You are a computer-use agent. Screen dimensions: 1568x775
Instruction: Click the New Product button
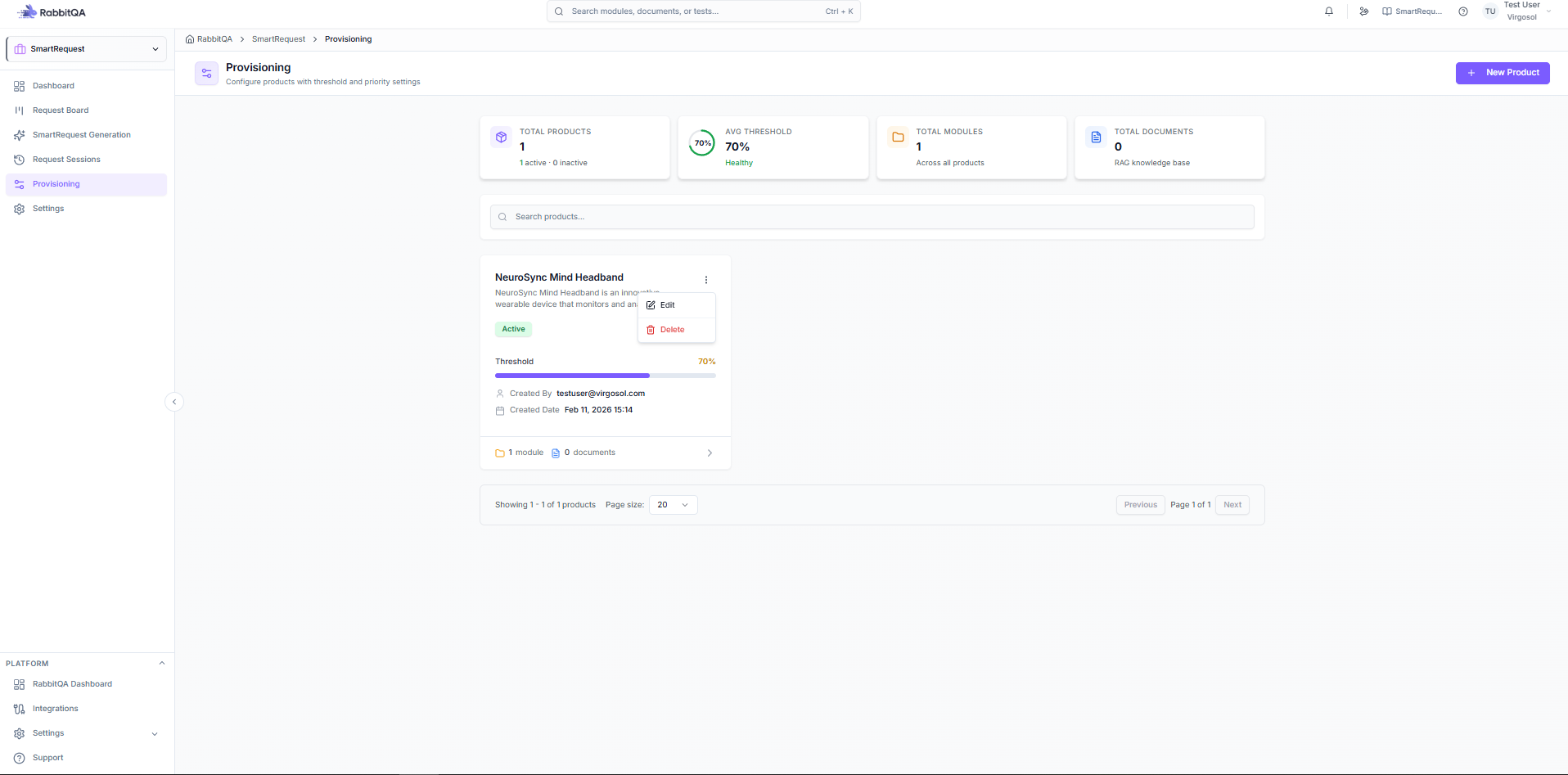coord(1503,73)
